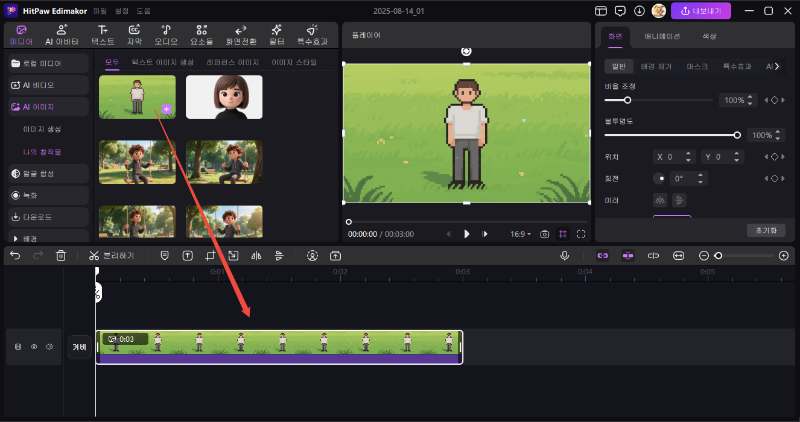Click the export frame upload icon
This screenshot has width=800, height=422.
(x=335, y=256)
